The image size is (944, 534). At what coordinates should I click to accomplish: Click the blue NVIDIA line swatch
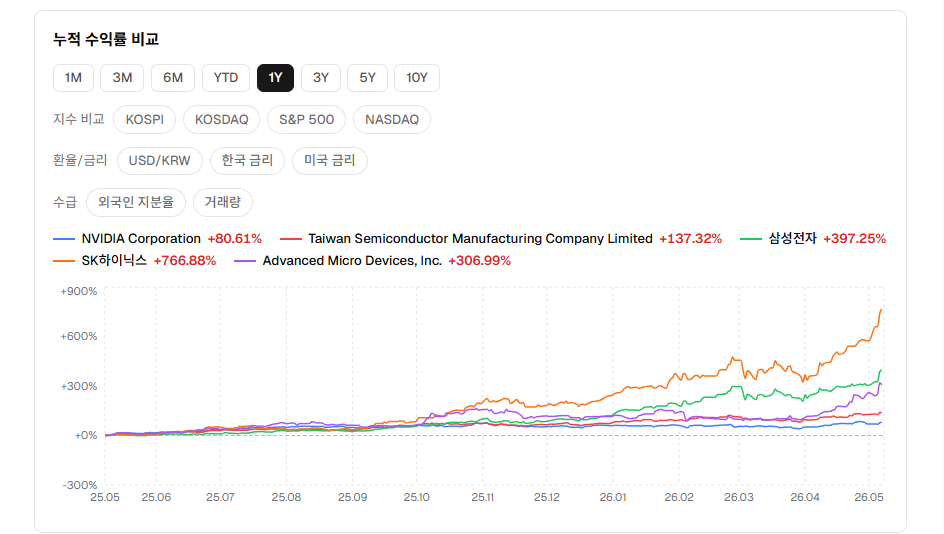coord(64,240)
